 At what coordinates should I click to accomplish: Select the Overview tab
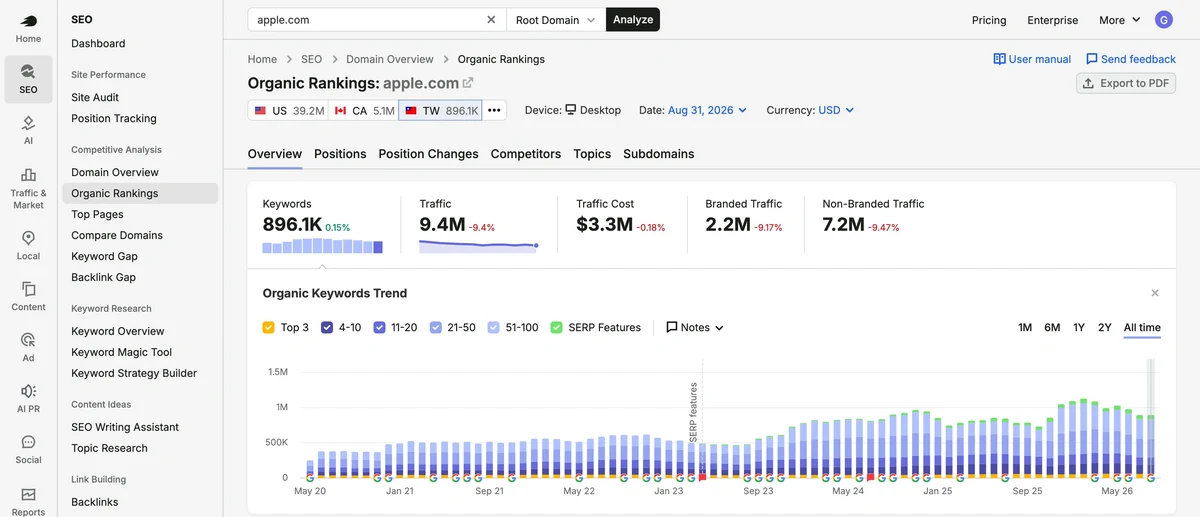coord(275,154)
